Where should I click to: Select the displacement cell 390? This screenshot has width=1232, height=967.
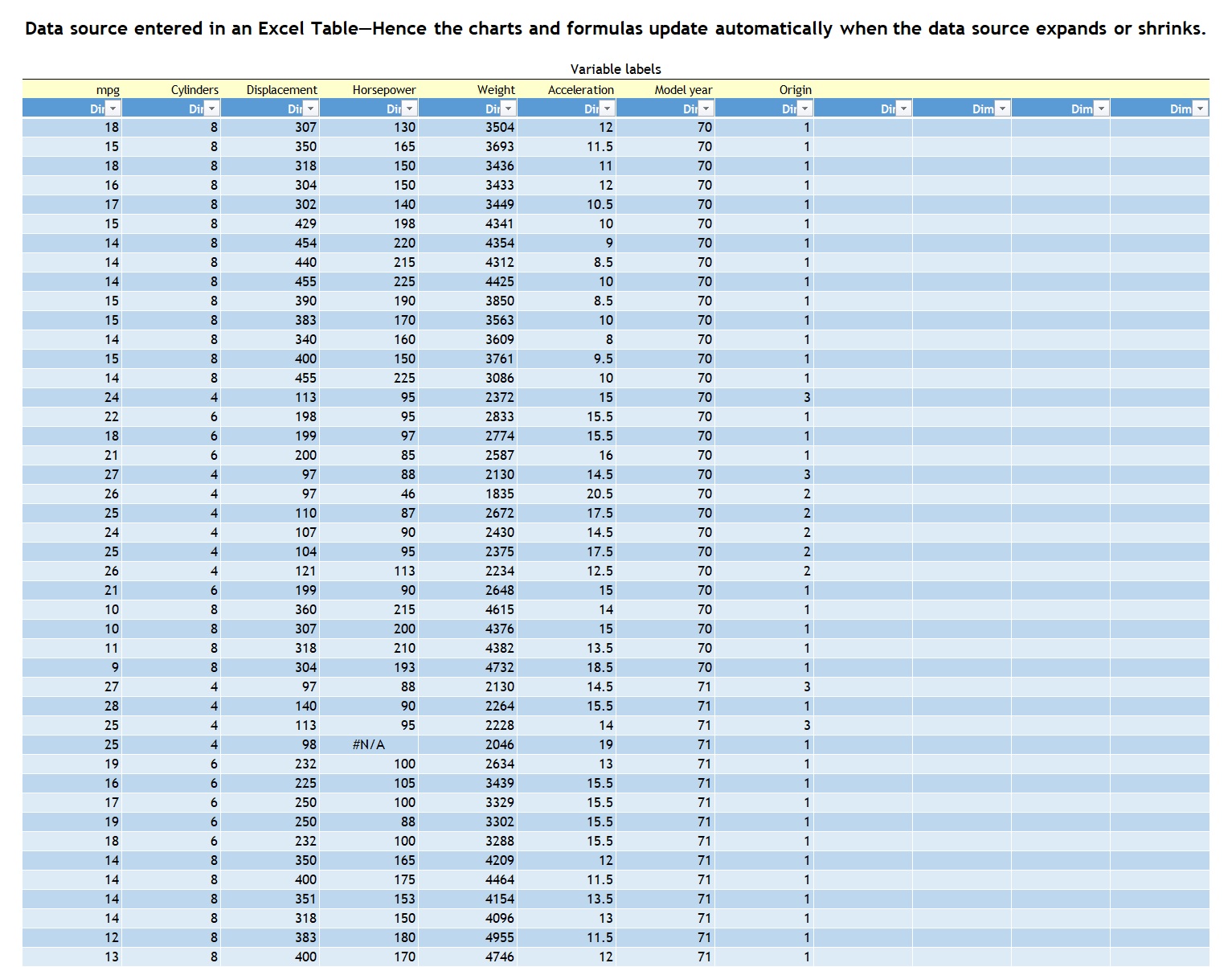pyautogui.click(x=270, y=301)
